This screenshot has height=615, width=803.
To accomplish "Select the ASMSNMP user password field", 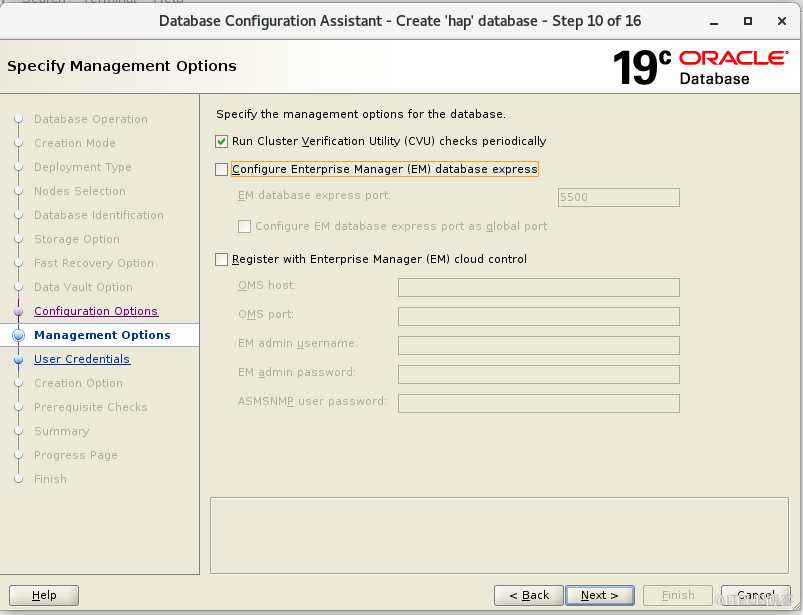I will 539,403.
